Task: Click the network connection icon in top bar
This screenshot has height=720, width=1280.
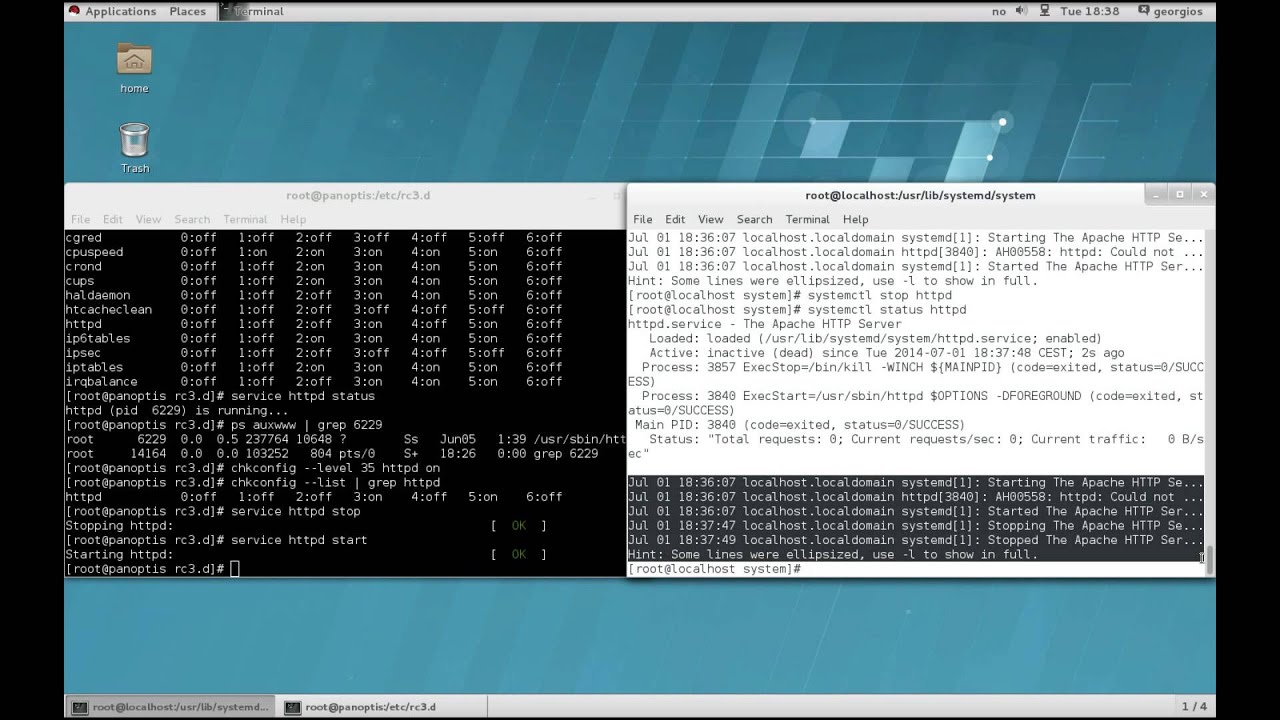Action: click(1044, 11)
